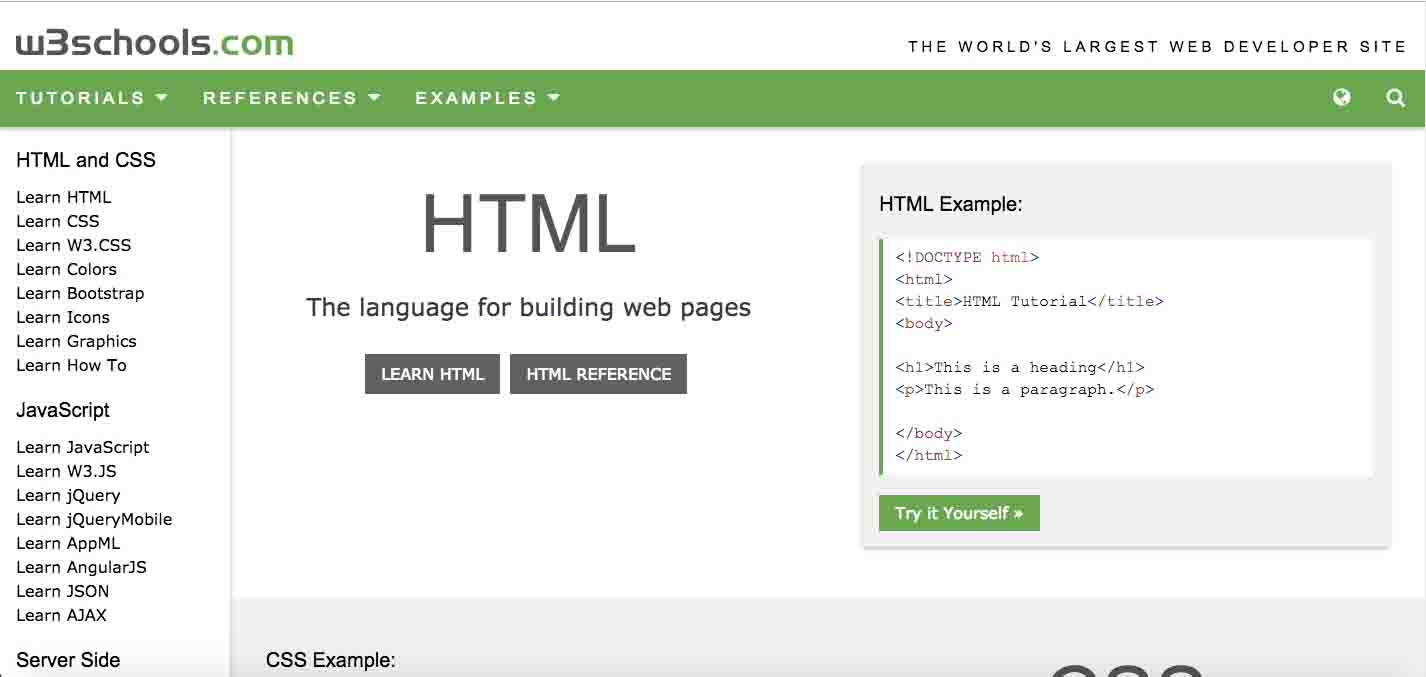
Task: Open Learn Bootstrap sidebar link
Action: 80,293
